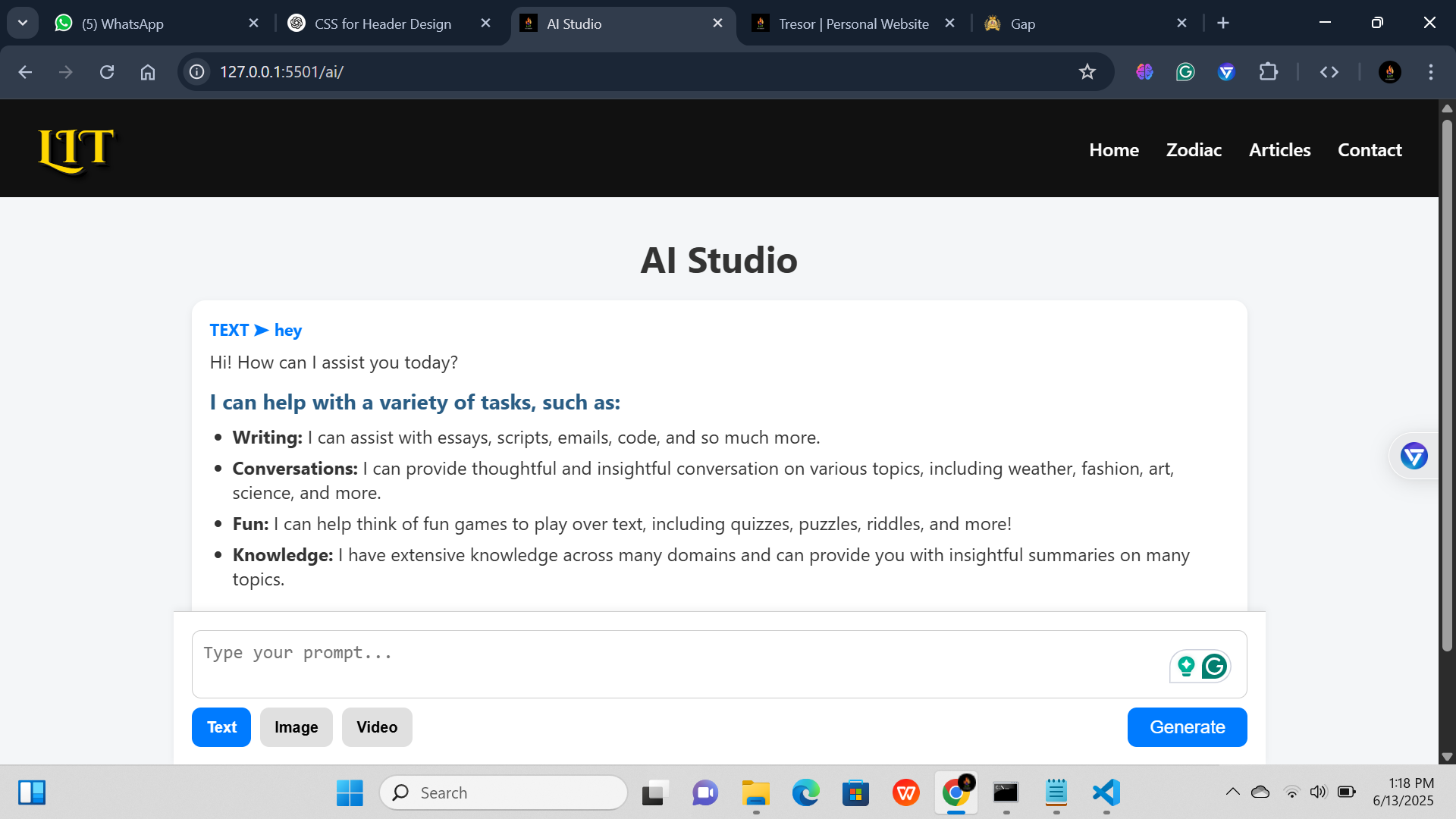Bookmark page with star icon
Viewport: 1456px width, 819px height.
click(x=1087, y=72)
